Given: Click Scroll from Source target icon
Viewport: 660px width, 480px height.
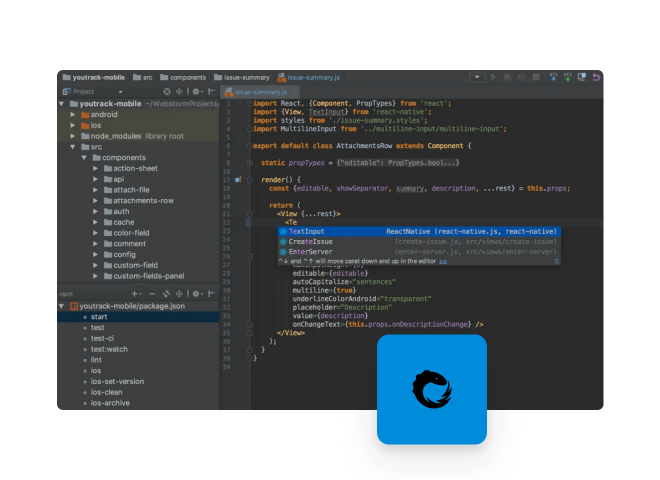Looking at the screenshot, I should (x=167, y=91).
